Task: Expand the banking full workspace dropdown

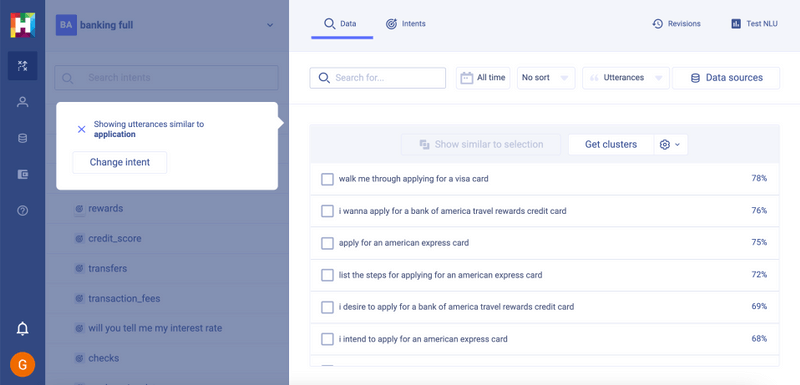Action: click(270, 25)
